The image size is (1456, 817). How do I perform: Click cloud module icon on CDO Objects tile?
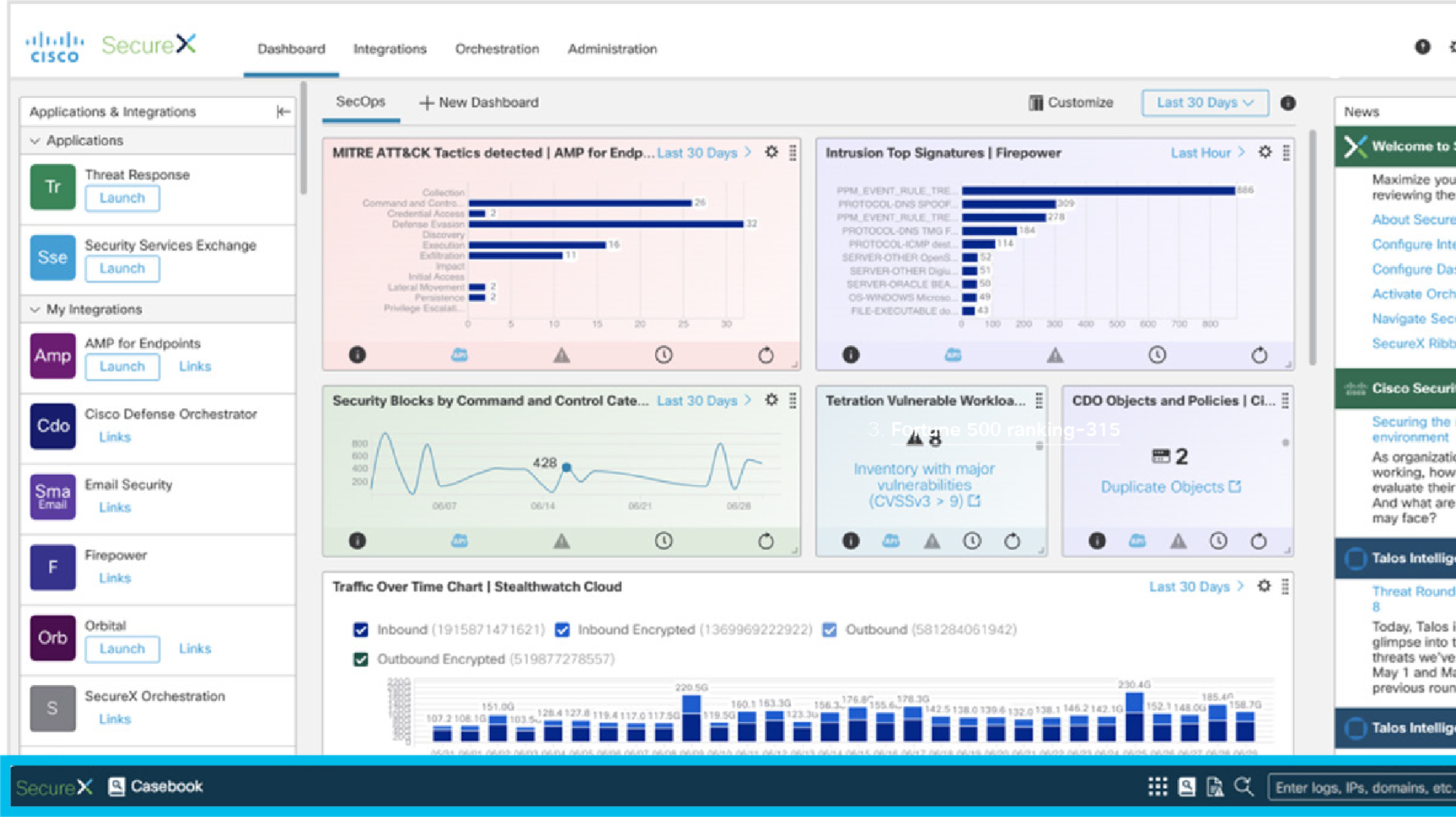[1137, 541]
